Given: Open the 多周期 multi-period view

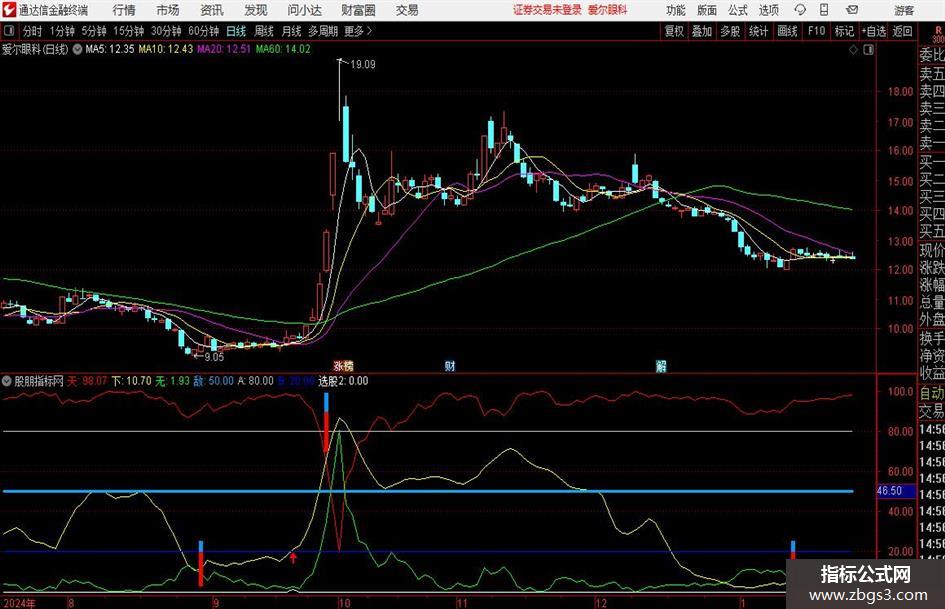Looking at the screenshot, I should coord(323,31).
